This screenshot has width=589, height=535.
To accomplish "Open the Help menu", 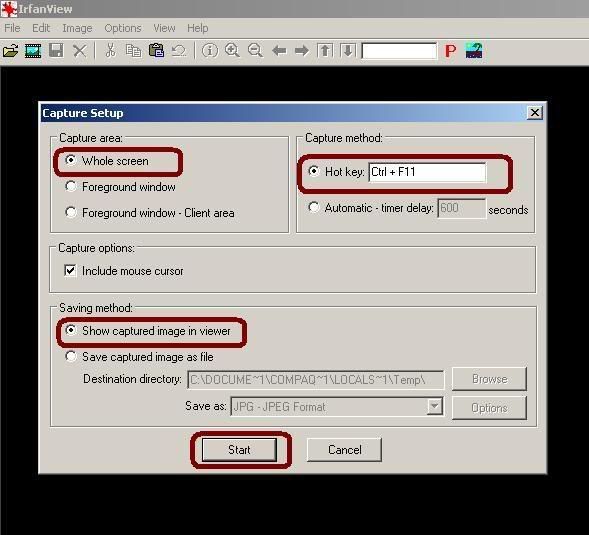I will [198, 28].
